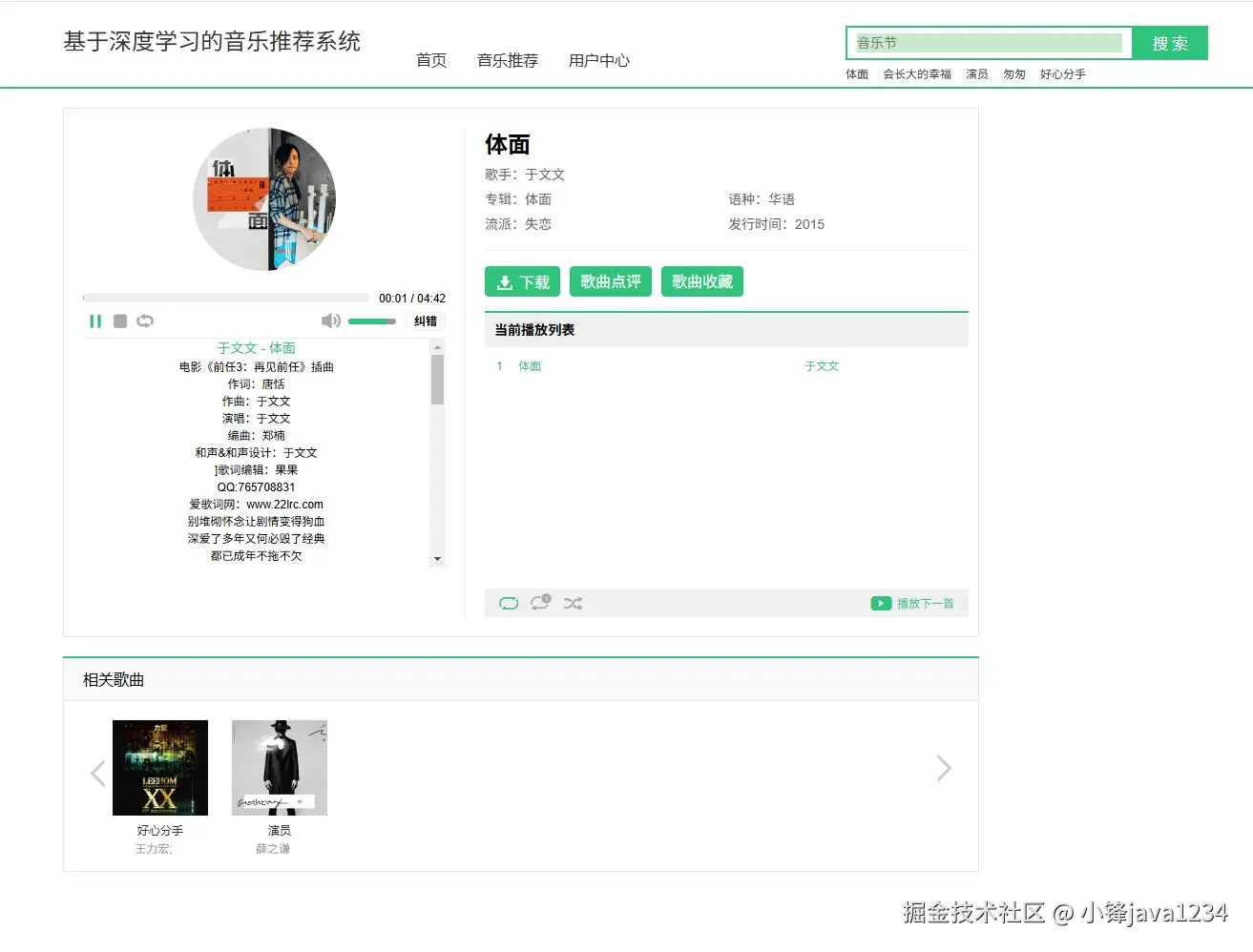The image size is (1253, 952).
Task: Click hot search tag 演员
Action: click(977, 74)
